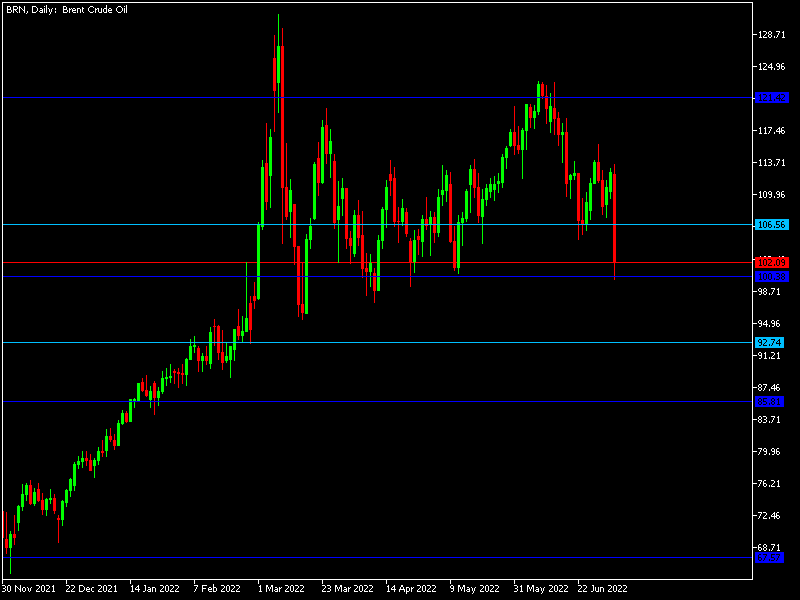
Task: Click the '22 Dec 2021' date label
Action: 91,589
